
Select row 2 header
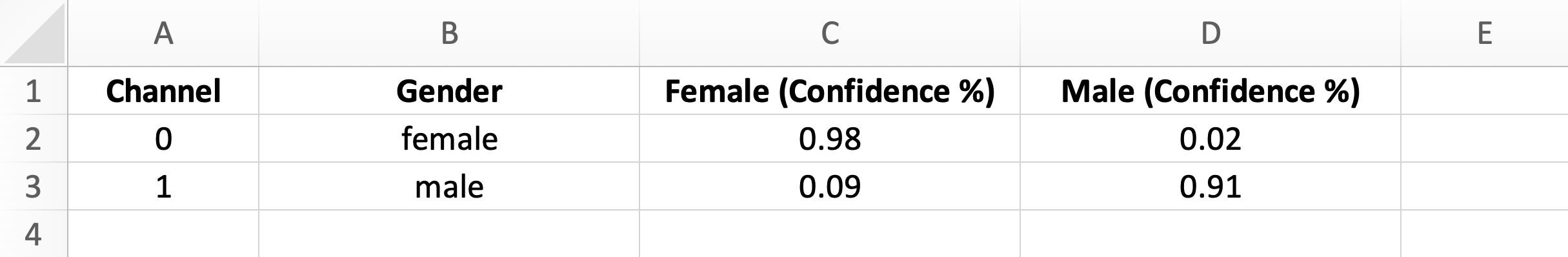(x=34, y=139)
